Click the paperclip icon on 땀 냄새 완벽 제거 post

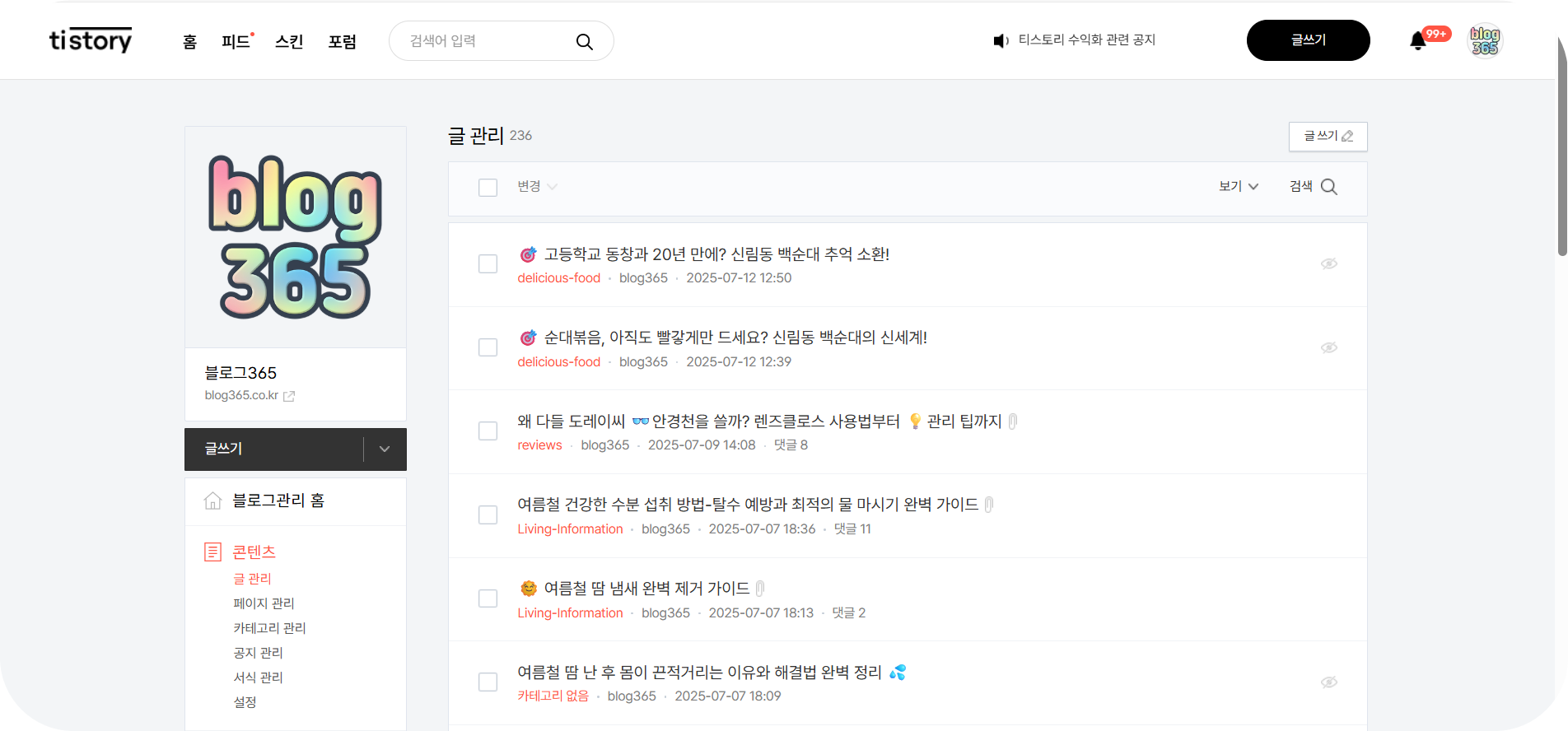tap(760, 589)
